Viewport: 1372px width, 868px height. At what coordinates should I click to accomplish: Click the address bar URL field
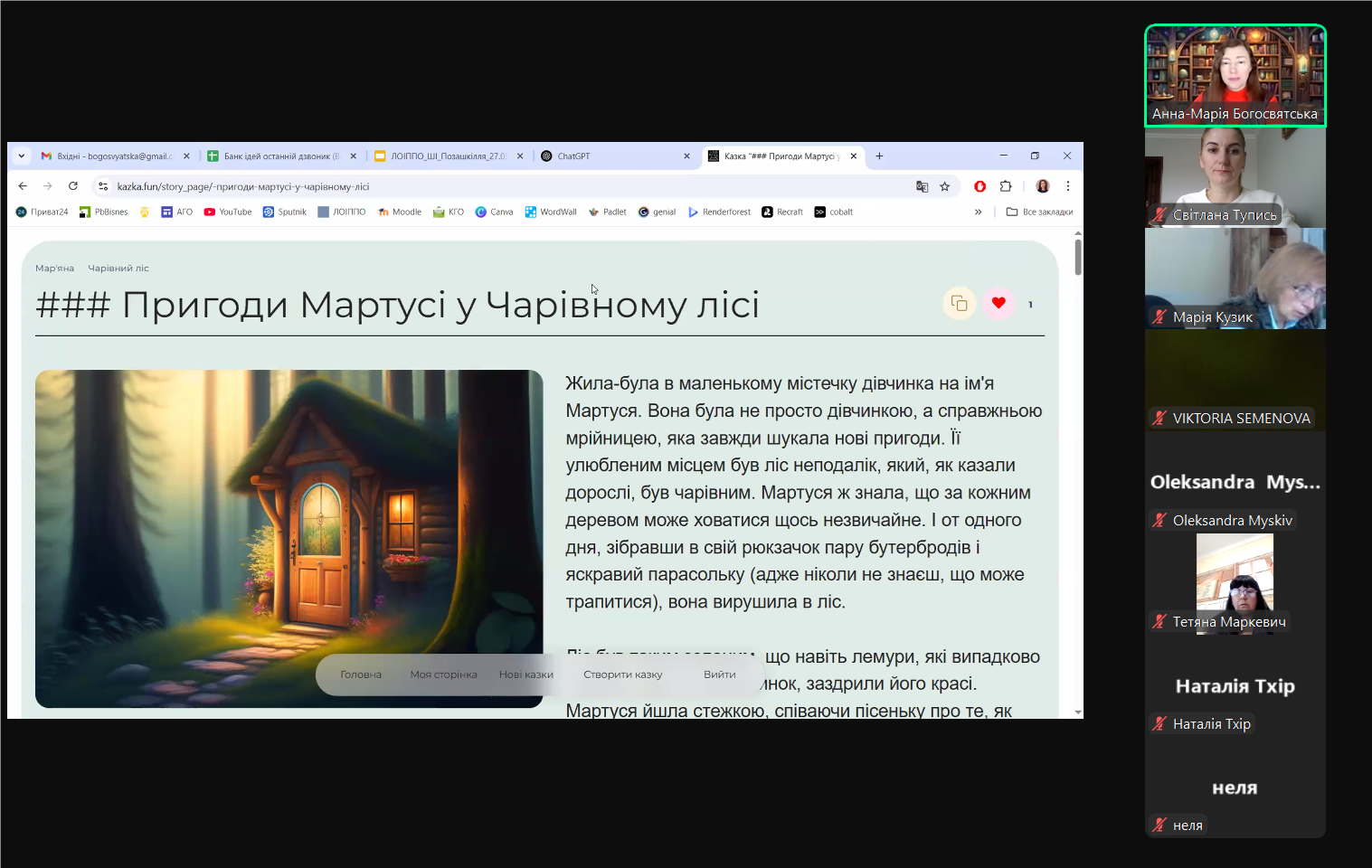pos(452,186)
